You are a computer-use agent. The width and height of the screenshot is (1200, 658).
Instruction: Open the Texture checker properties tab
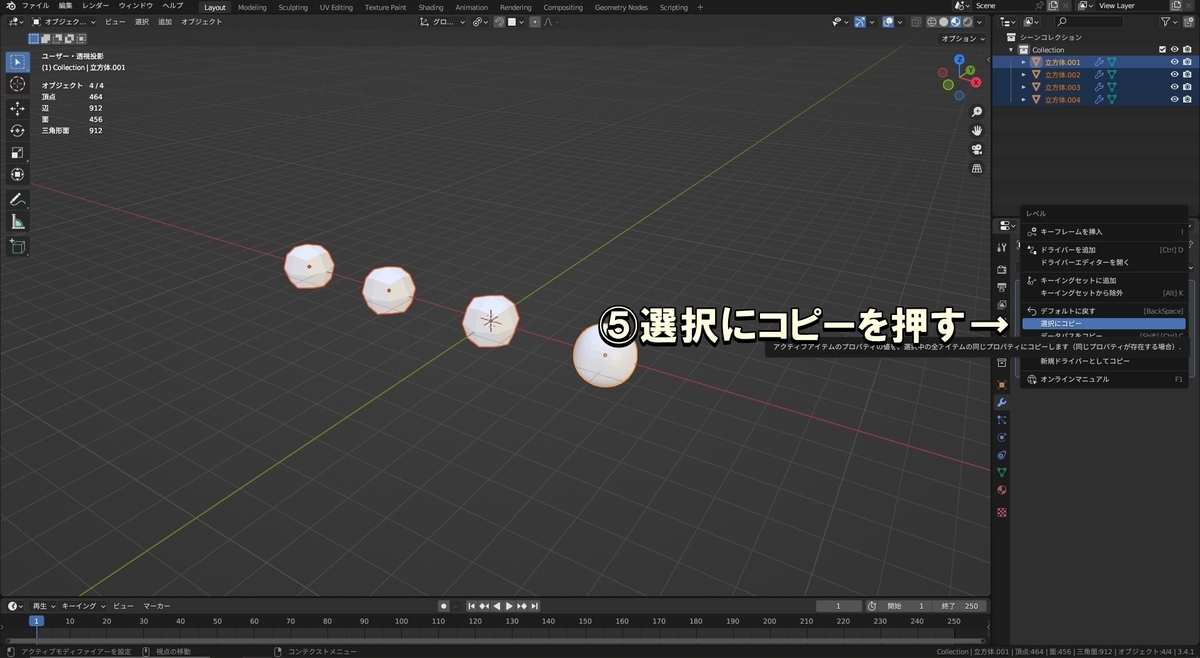point(1001,512)
